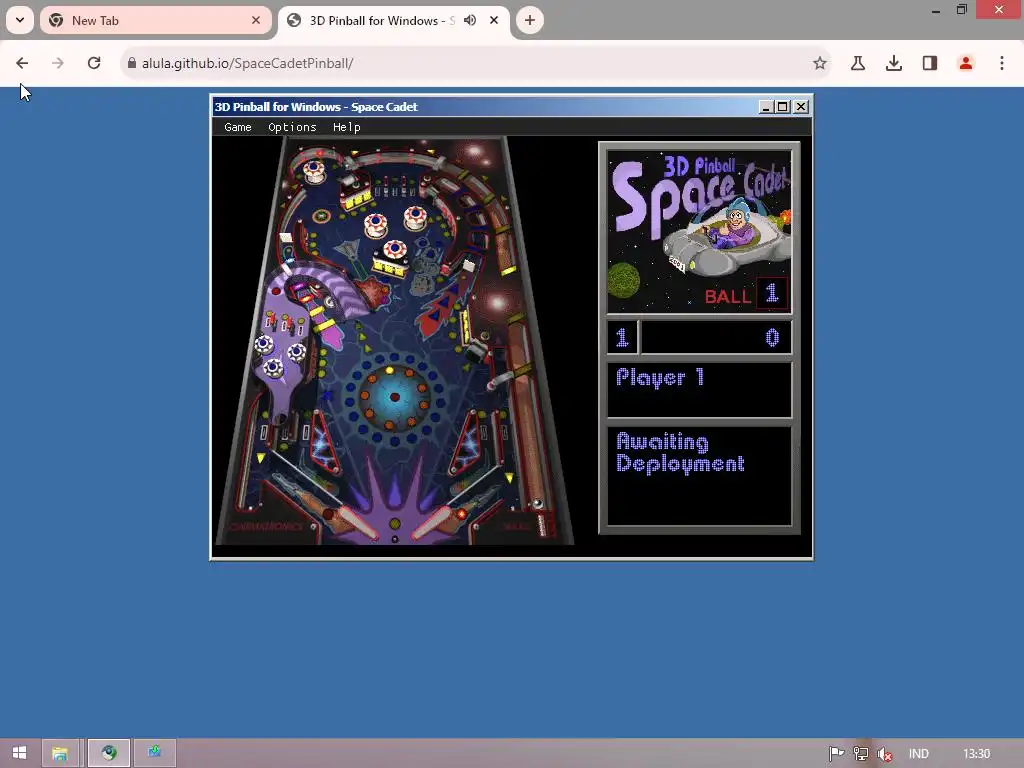The image size is (1024, 768).
Task: Open Chrome Labs flask icon
Action: coord(858,63)
